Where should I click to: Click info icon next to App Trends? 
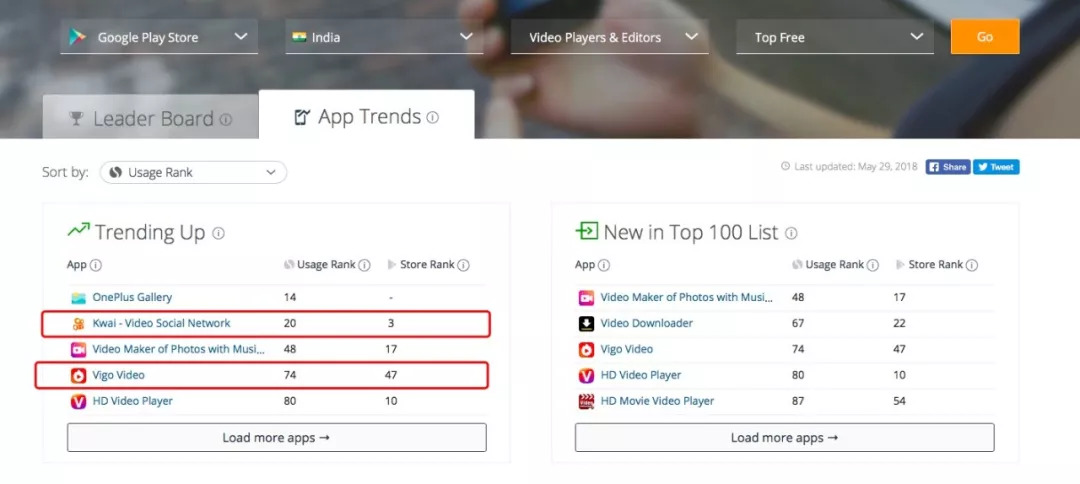(x=433, y=117)
